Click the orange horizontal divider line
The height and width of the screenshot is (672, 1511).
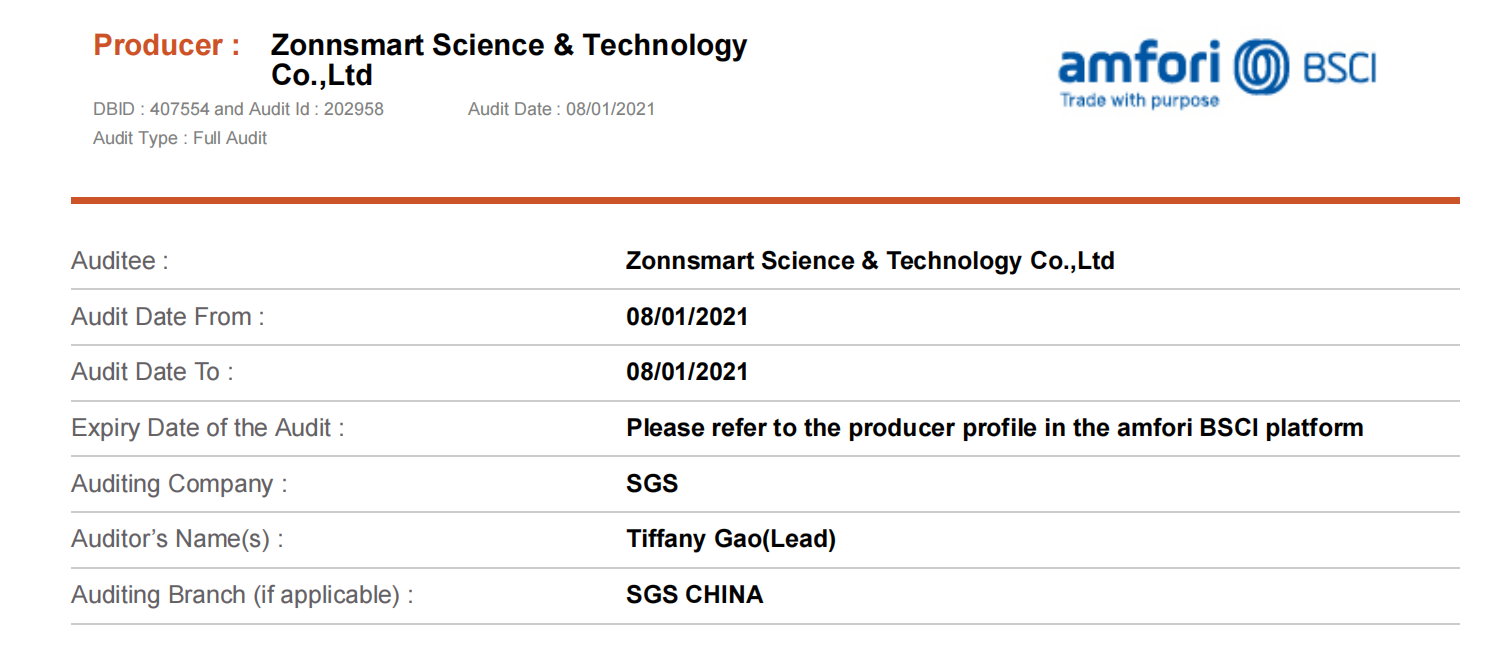765,200
